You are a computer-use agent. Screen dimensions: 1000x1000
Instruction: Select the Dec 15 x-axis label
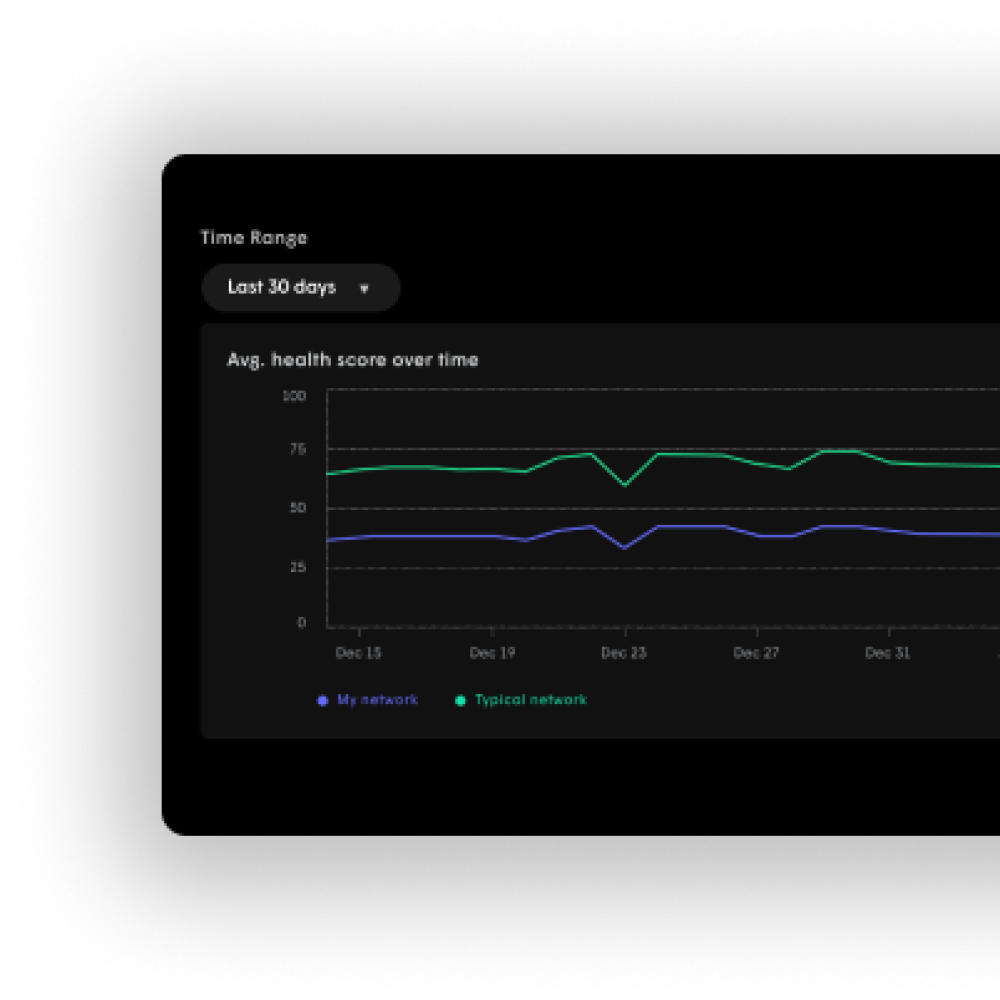pyautogui.click(x=358, y=653)
